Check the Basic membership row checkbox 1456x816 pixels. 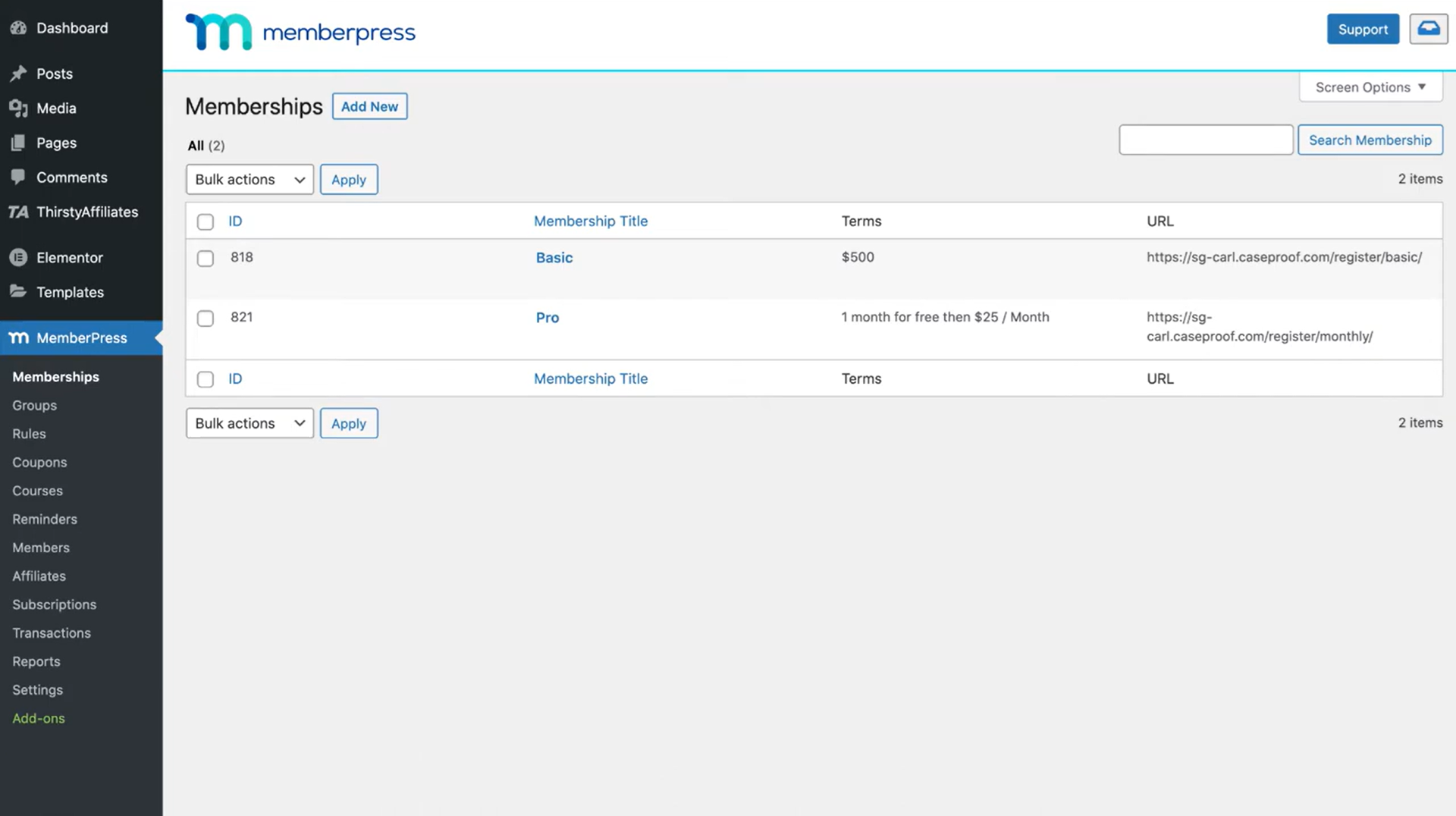[206, 259]
